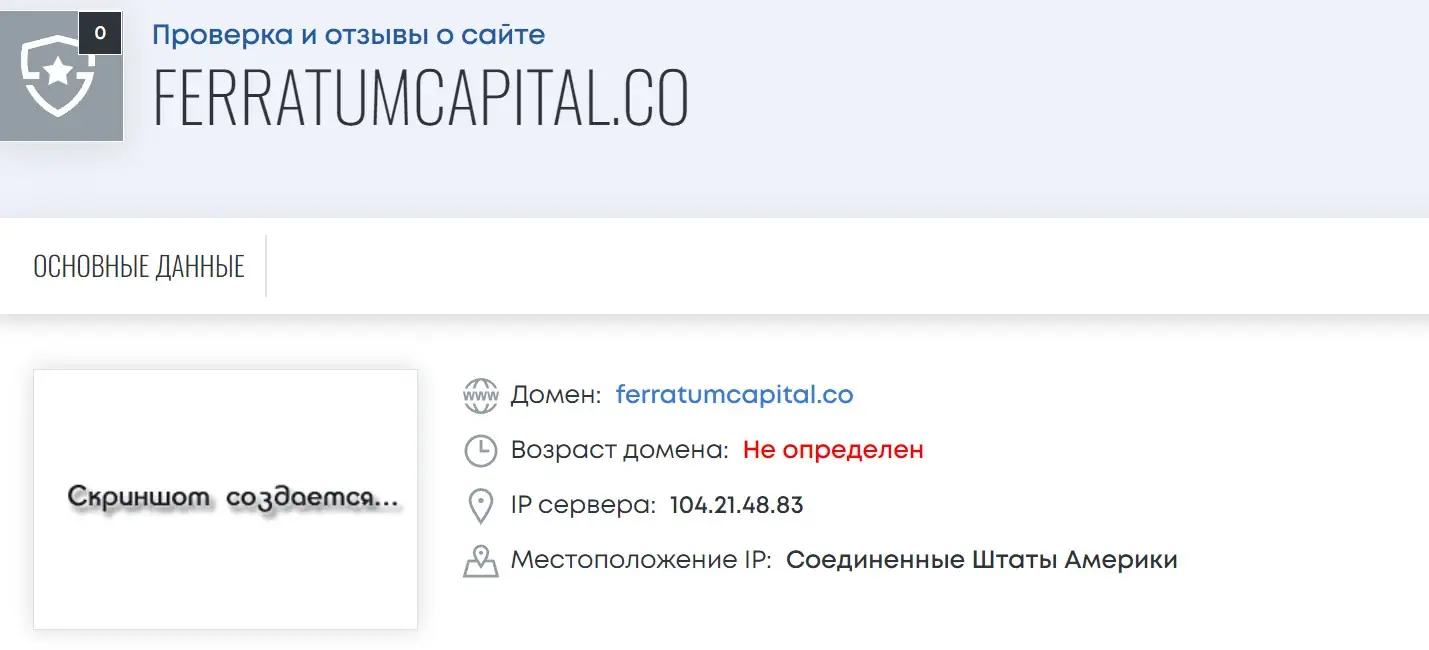This screenshot has width=1429, height=650.
Task: Click the Скриншот создается text
Action: (234, 497)
